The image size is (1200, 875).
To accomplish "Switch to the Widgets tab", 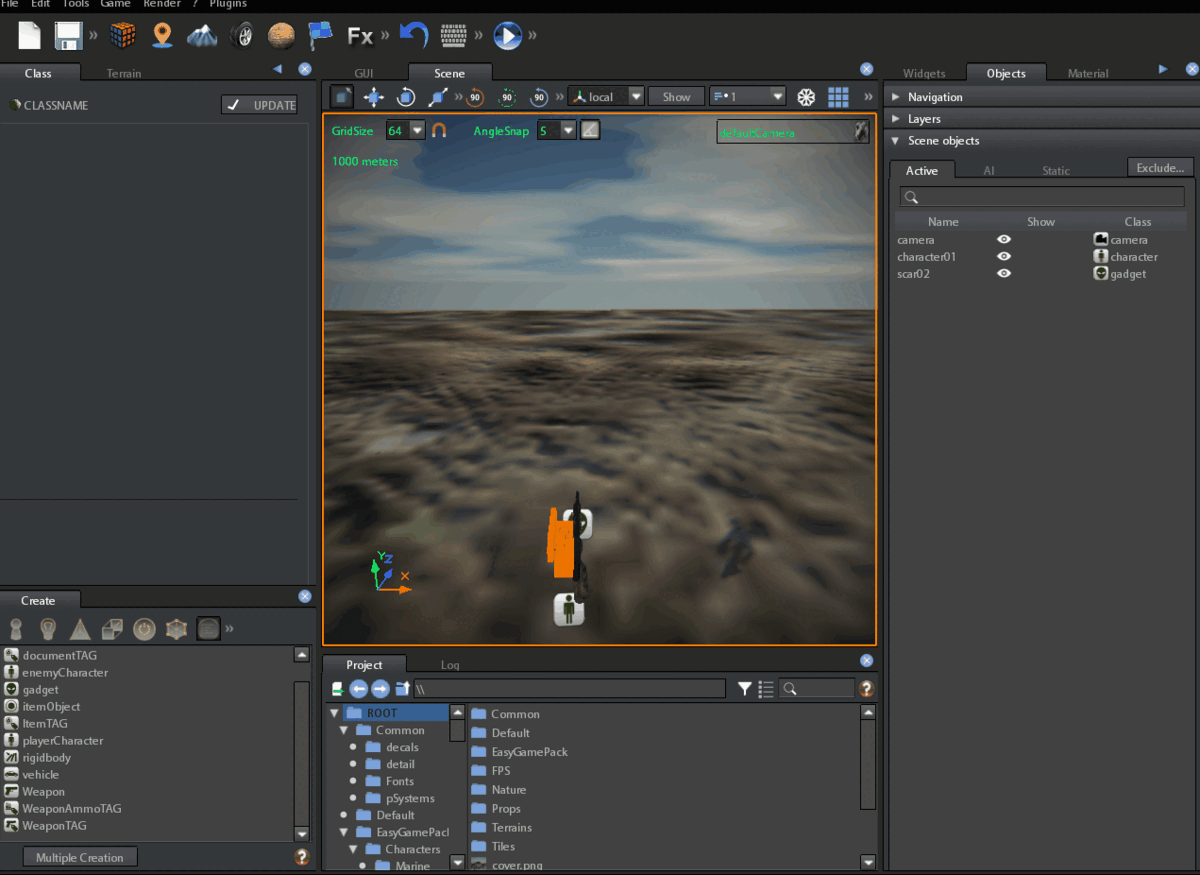I will 924,73.
